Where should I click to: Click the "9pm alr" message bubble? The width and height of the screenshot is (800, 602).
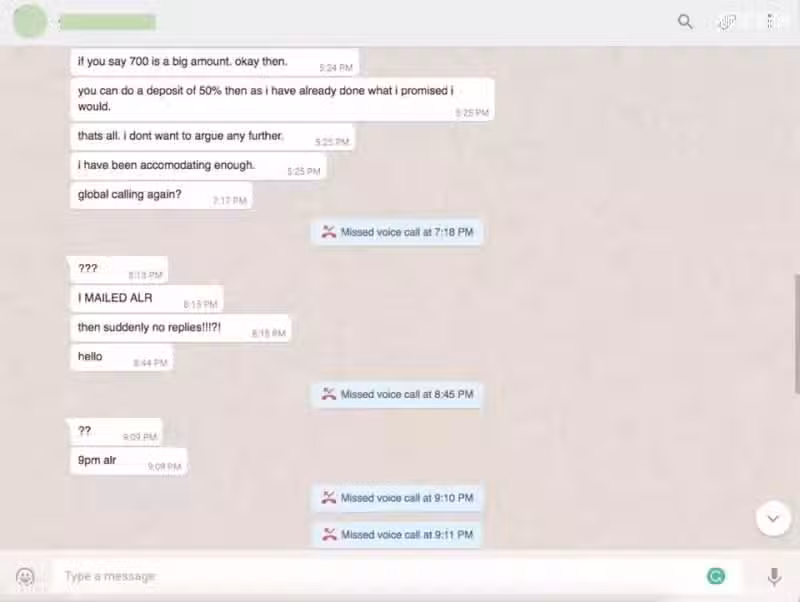pos(129,461)
